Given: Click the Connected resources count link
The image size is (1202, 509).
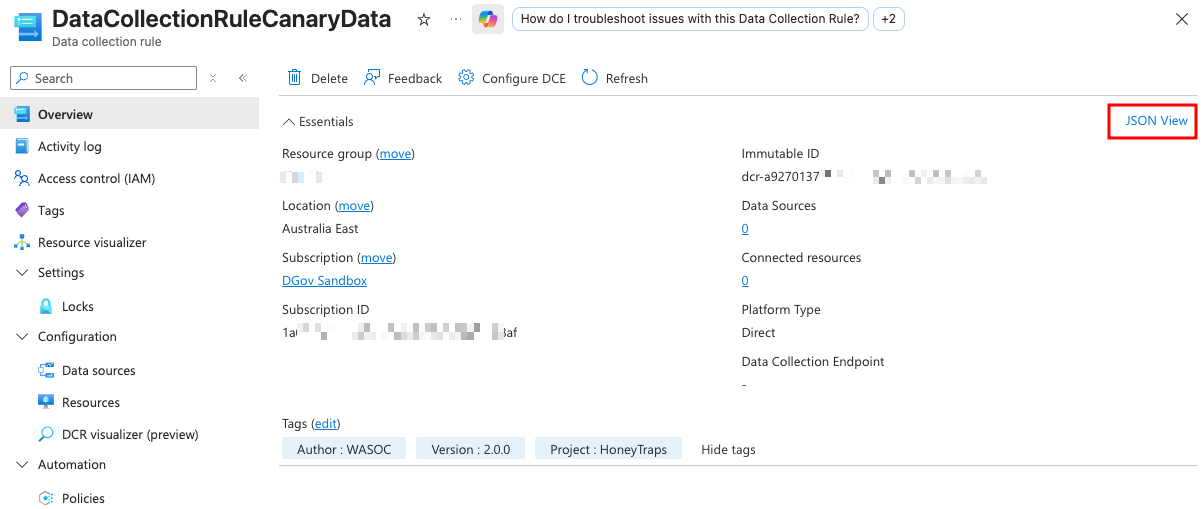Looking at the screenshot, I should pos(745,281).
